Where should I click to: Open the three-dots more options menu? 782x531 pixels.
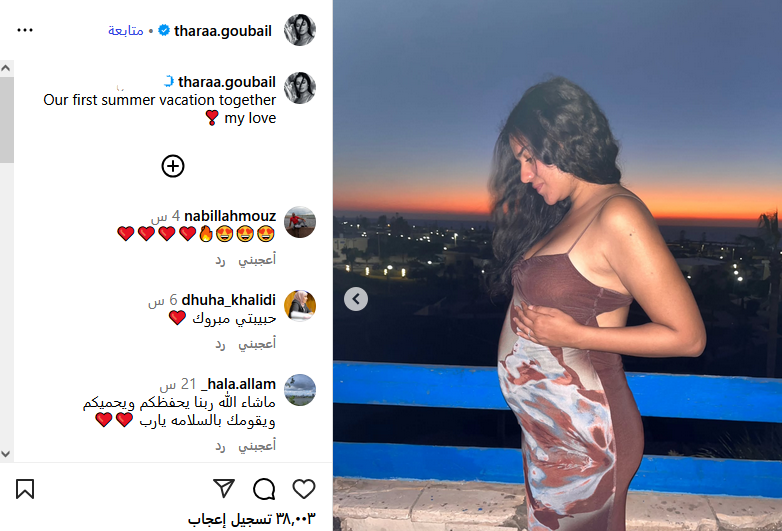(25, 30)
